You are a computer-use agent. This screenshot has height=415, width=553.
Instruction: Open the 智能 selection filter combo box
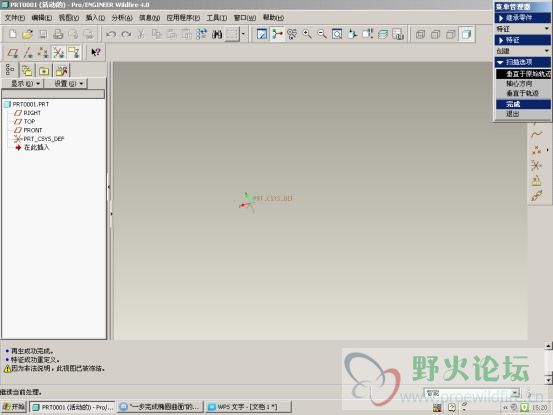pyautogui.click(x=472, y=392)
